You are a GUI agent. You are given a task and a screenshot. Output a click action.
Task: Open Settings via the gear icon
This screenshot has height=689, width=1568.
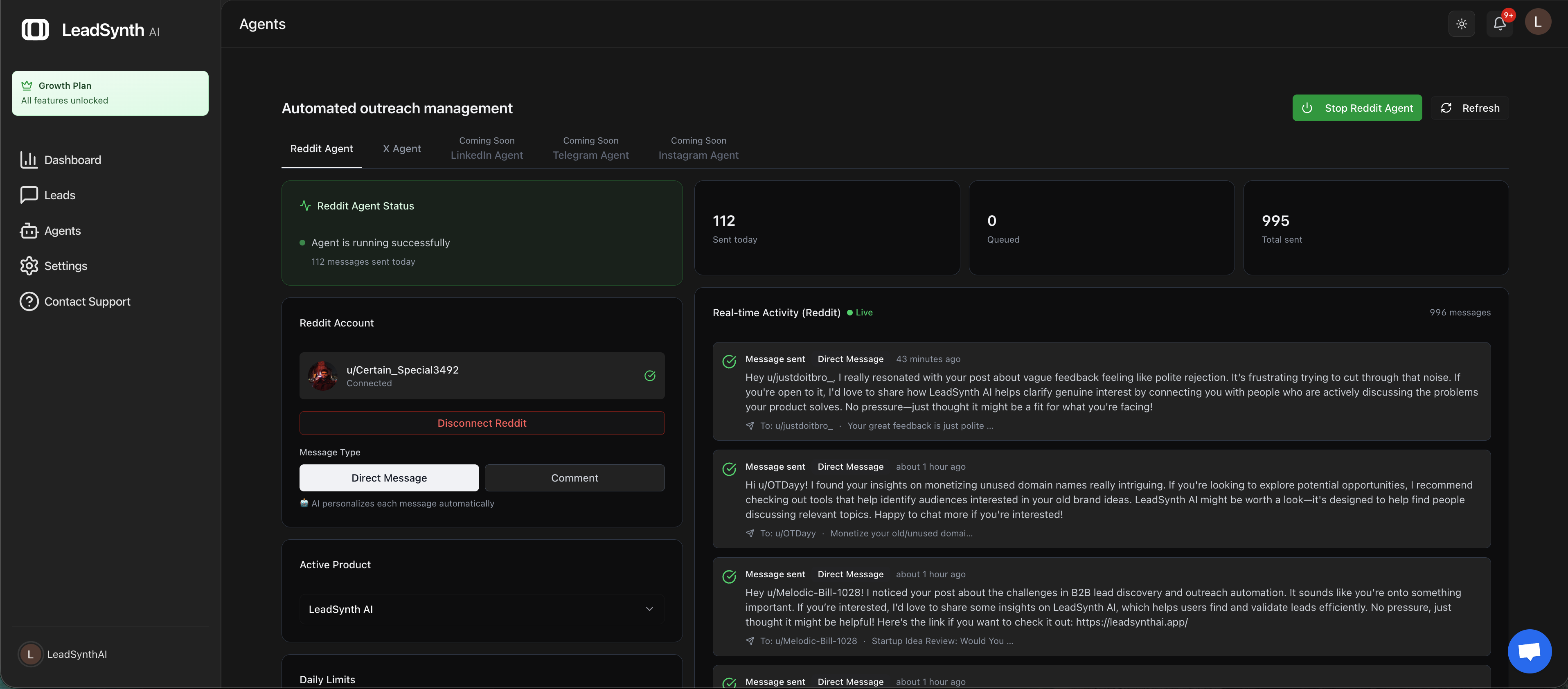click(x=30, y=266)
